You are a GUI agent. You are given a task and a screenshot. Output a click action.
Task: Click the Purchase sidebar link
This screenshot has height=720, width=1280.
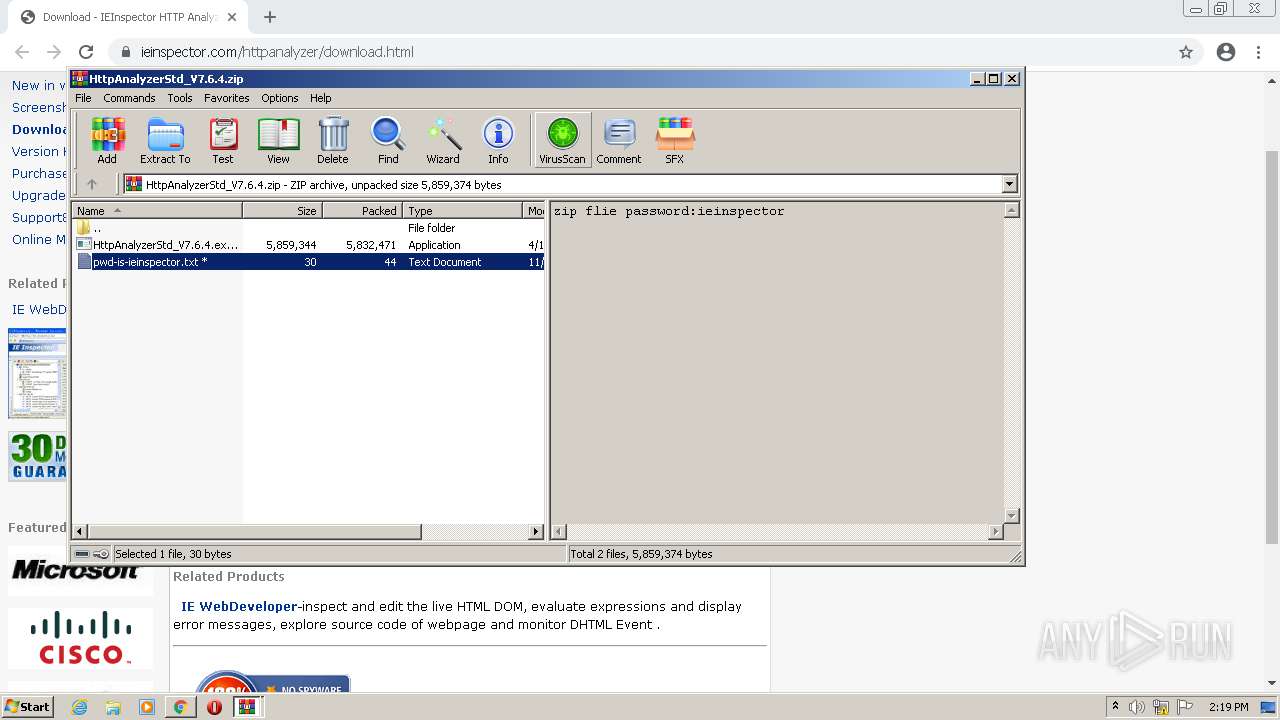coord(39,173)
